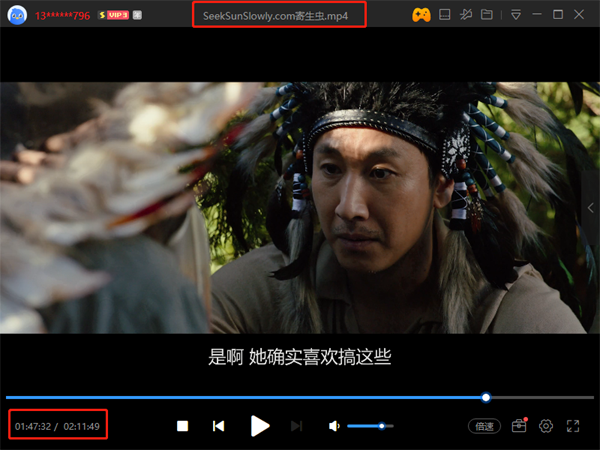
Task: Open the toolbox icon
Action: coord(519,426)
